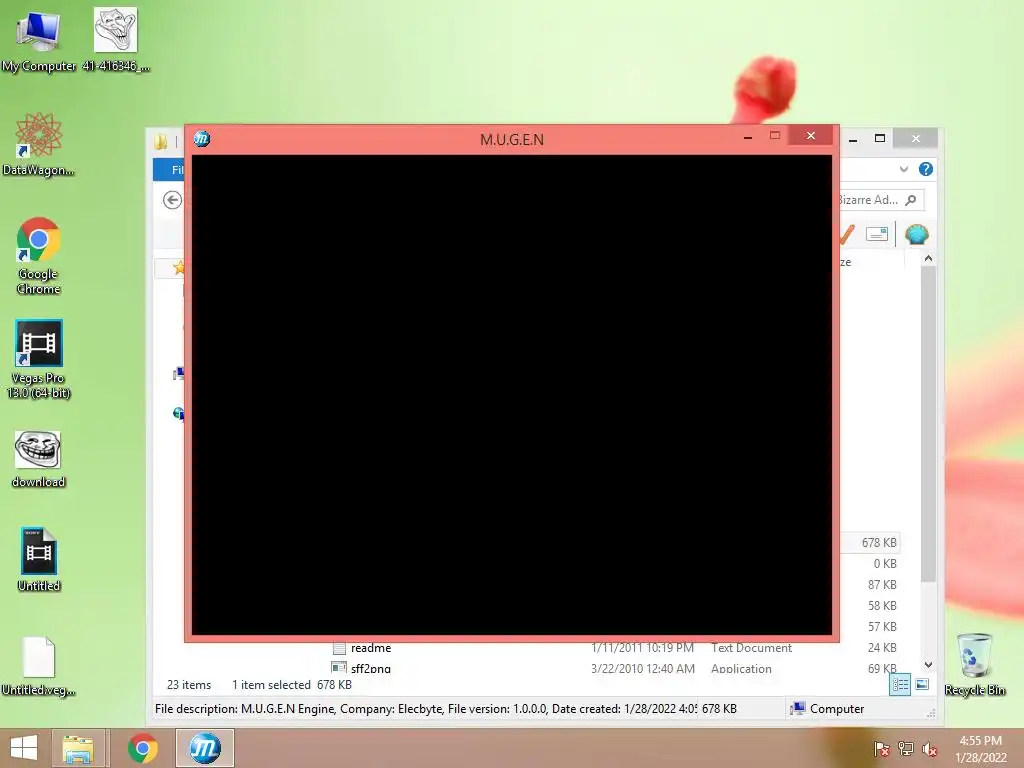
Task: Open Explorer help question mark icon
Action: coord(925,169)
